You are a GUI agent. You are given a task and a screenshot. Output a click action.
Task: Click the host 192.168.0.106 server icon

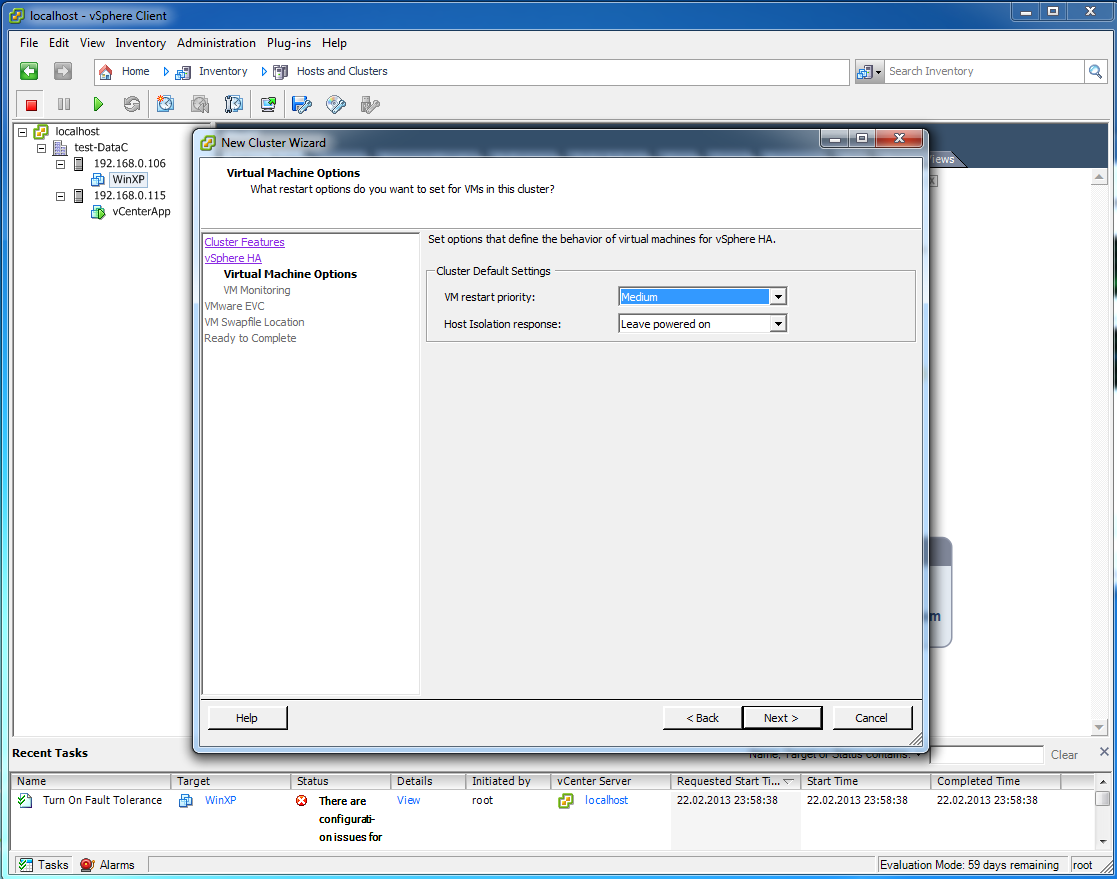point(79,164)
